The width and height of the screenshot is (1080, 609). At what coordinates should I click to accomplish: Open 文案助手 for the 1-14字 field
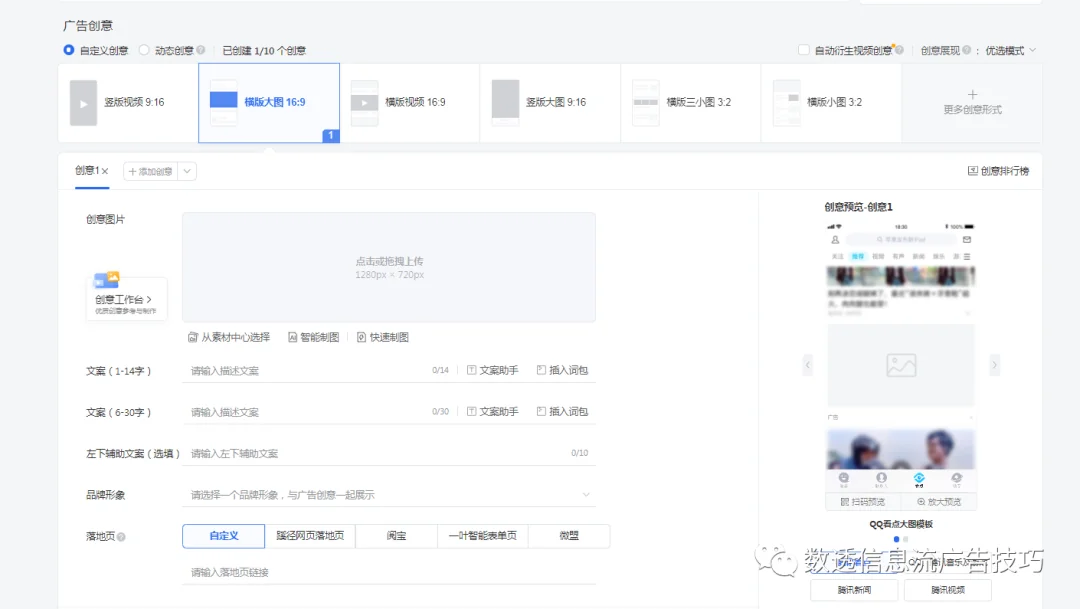(492, 370)
